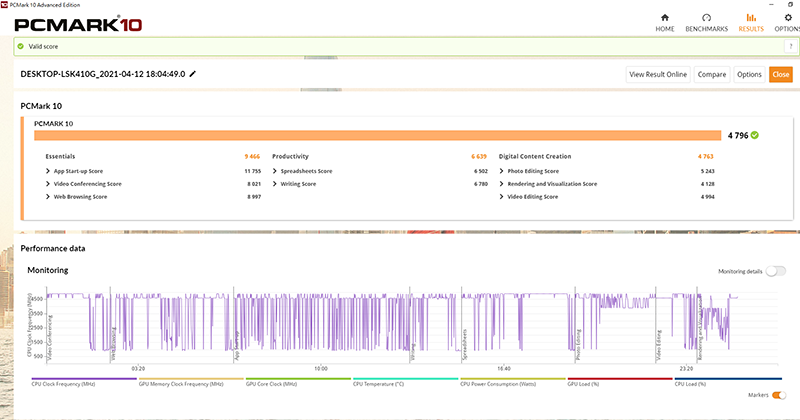The height and width of the screenshot is (420, 800).
Task: Open the result Options button
Action: pyautogui.click(x=749, y=75)
